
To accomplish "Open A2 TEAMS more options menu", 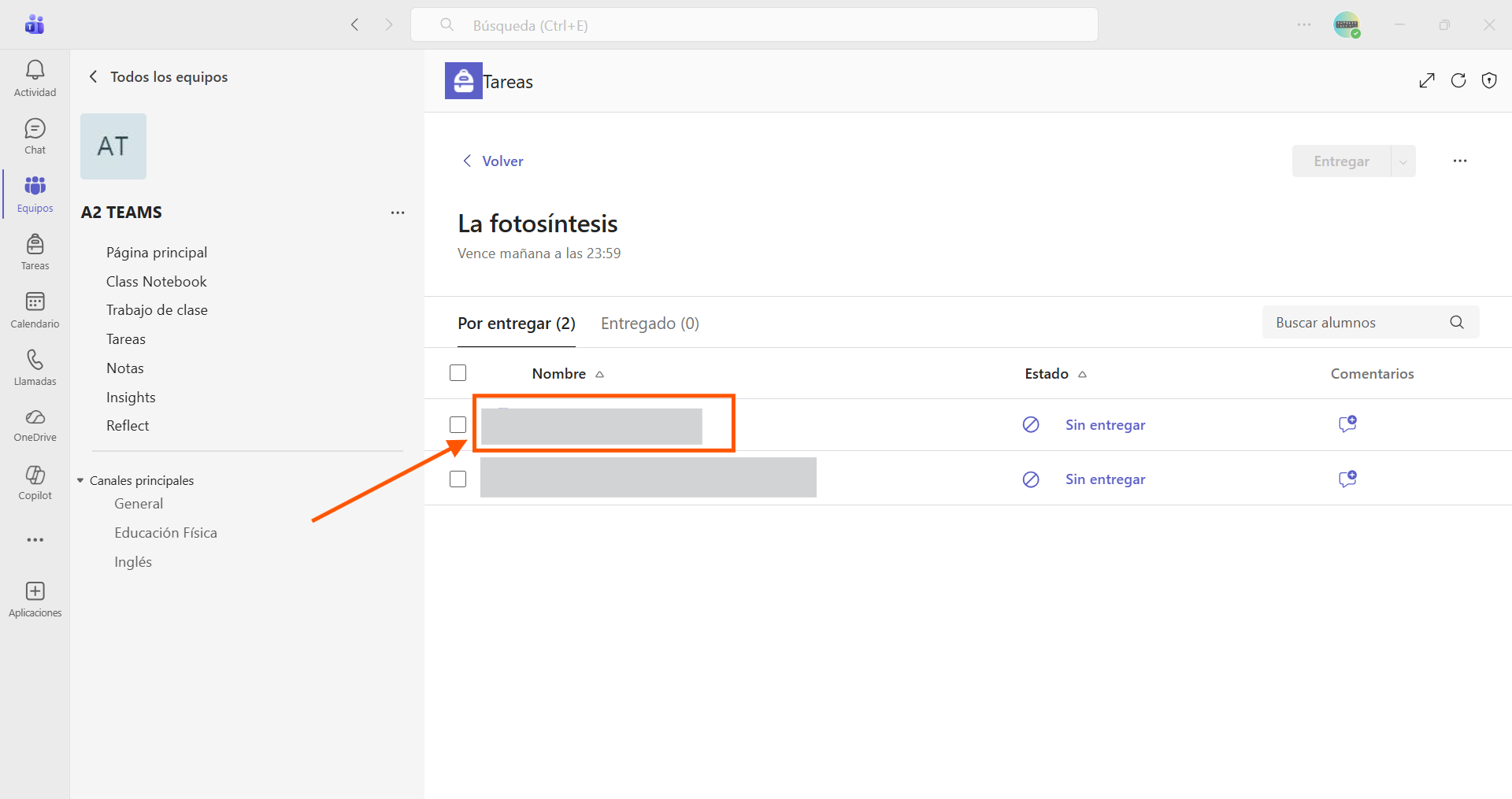I will click(398, 213).
